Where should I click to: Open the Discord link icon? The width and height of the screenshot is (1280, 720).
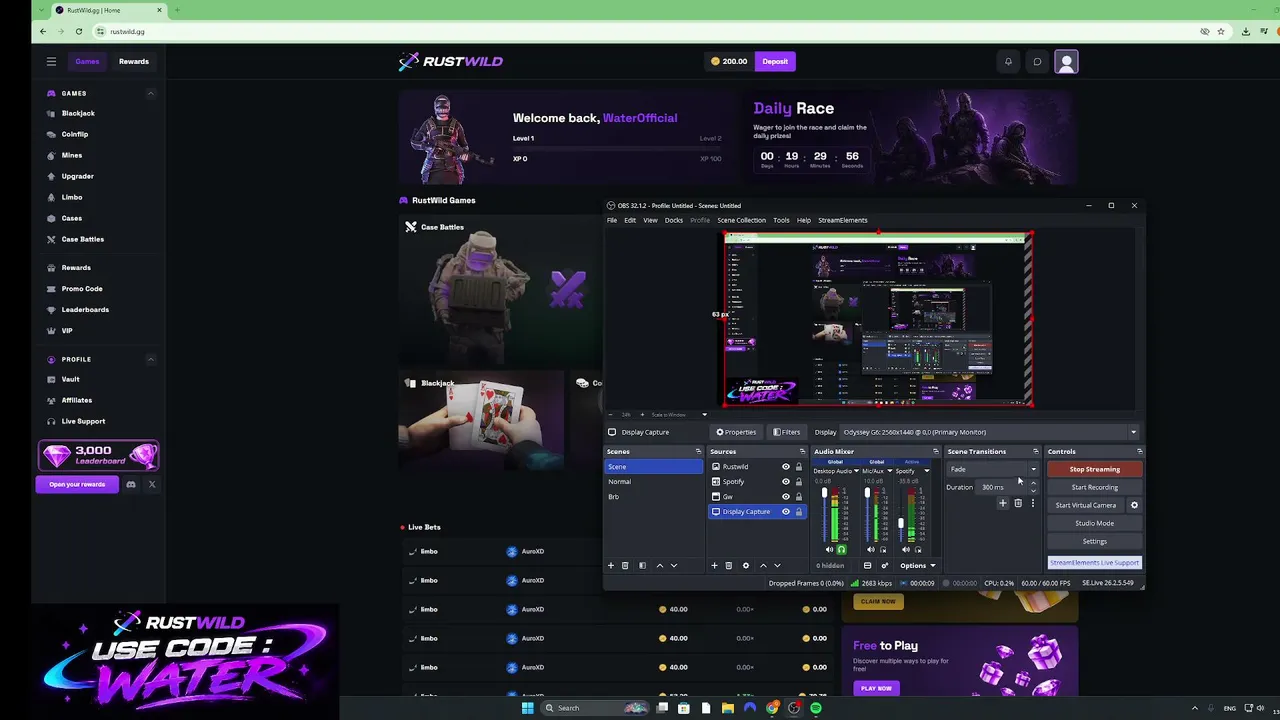coord(130,484)
